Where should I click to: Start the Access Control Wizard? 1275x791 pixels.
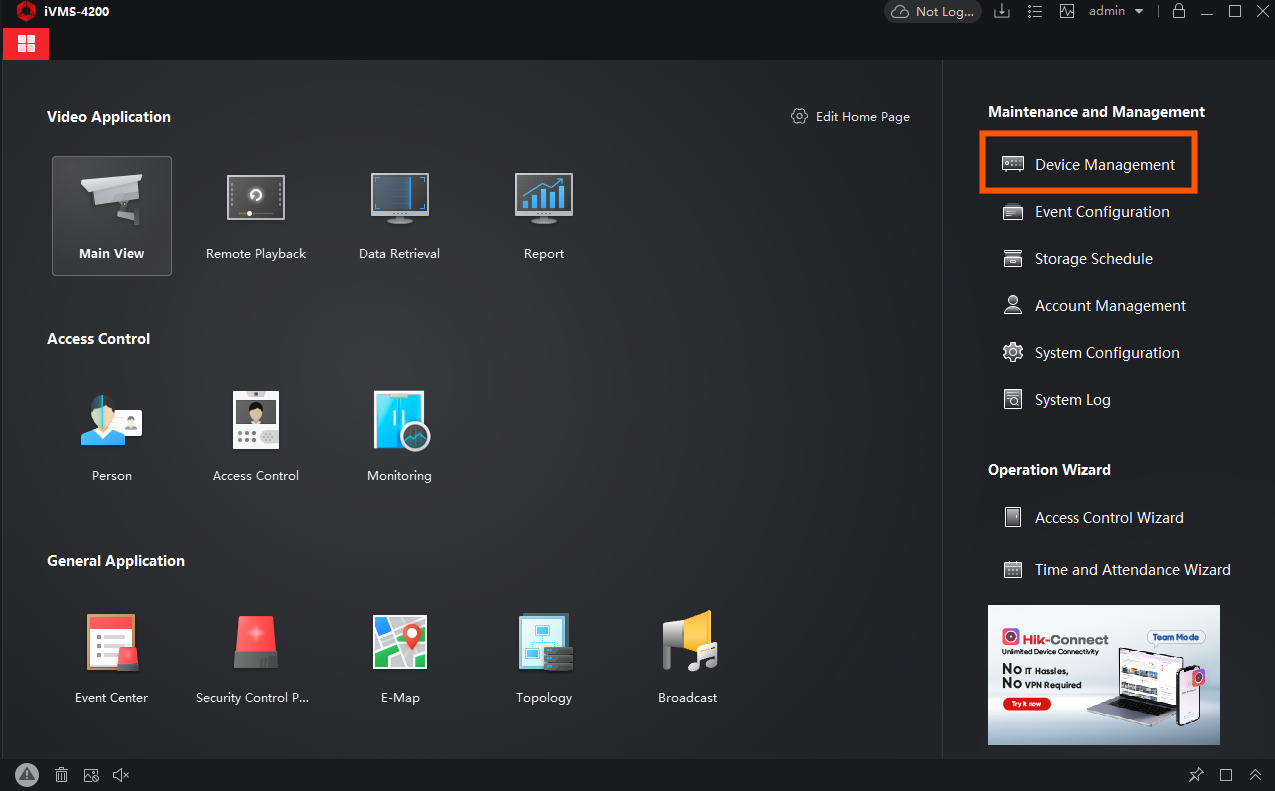click(1094, 518)
